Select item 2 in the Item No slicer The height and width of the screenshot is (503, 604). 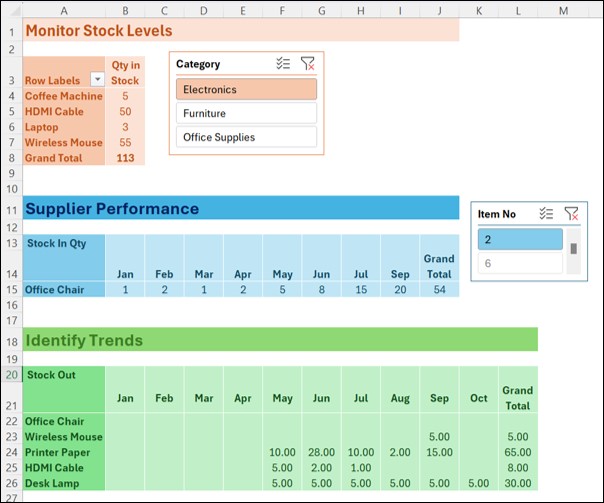pyautogui.click(x=520, y=239)
